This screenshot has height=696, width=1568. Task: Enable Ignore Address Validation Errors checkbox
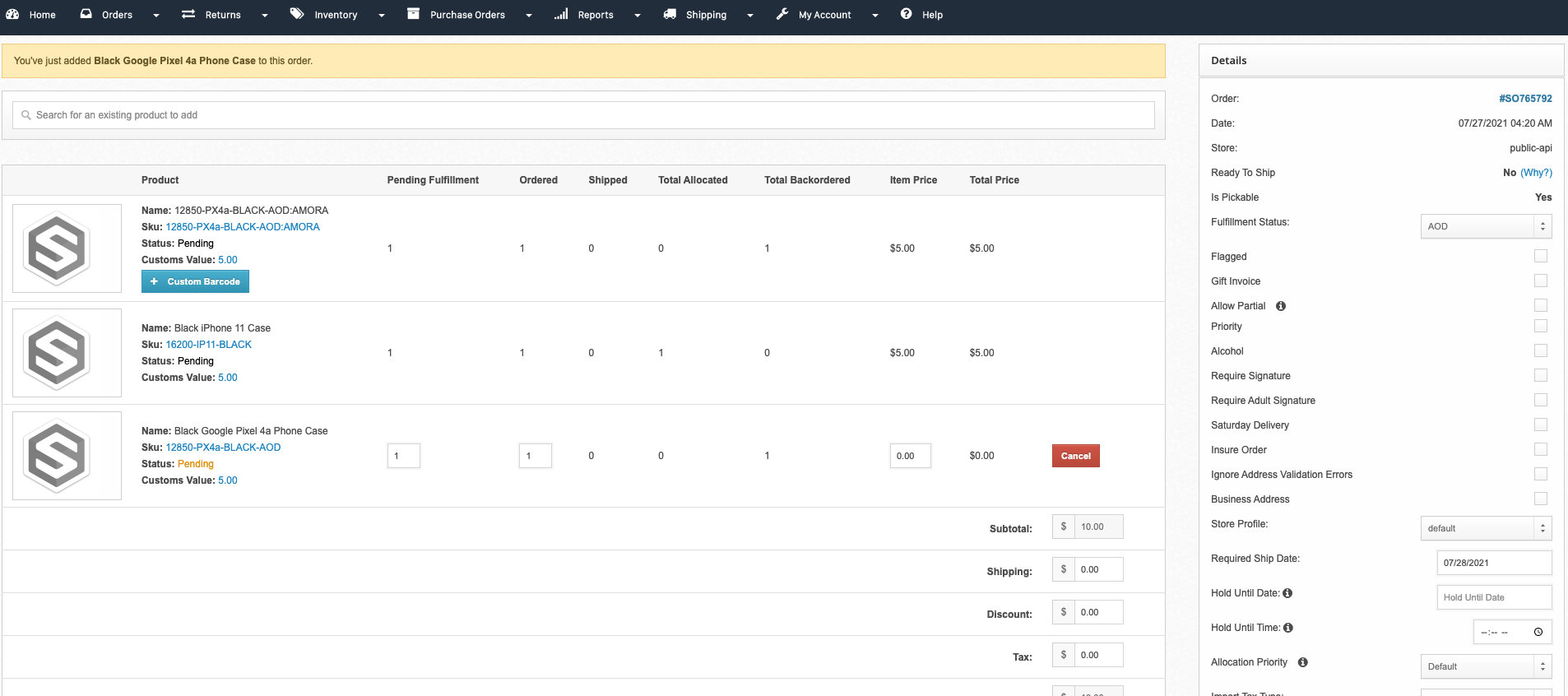click(1541, 474)
